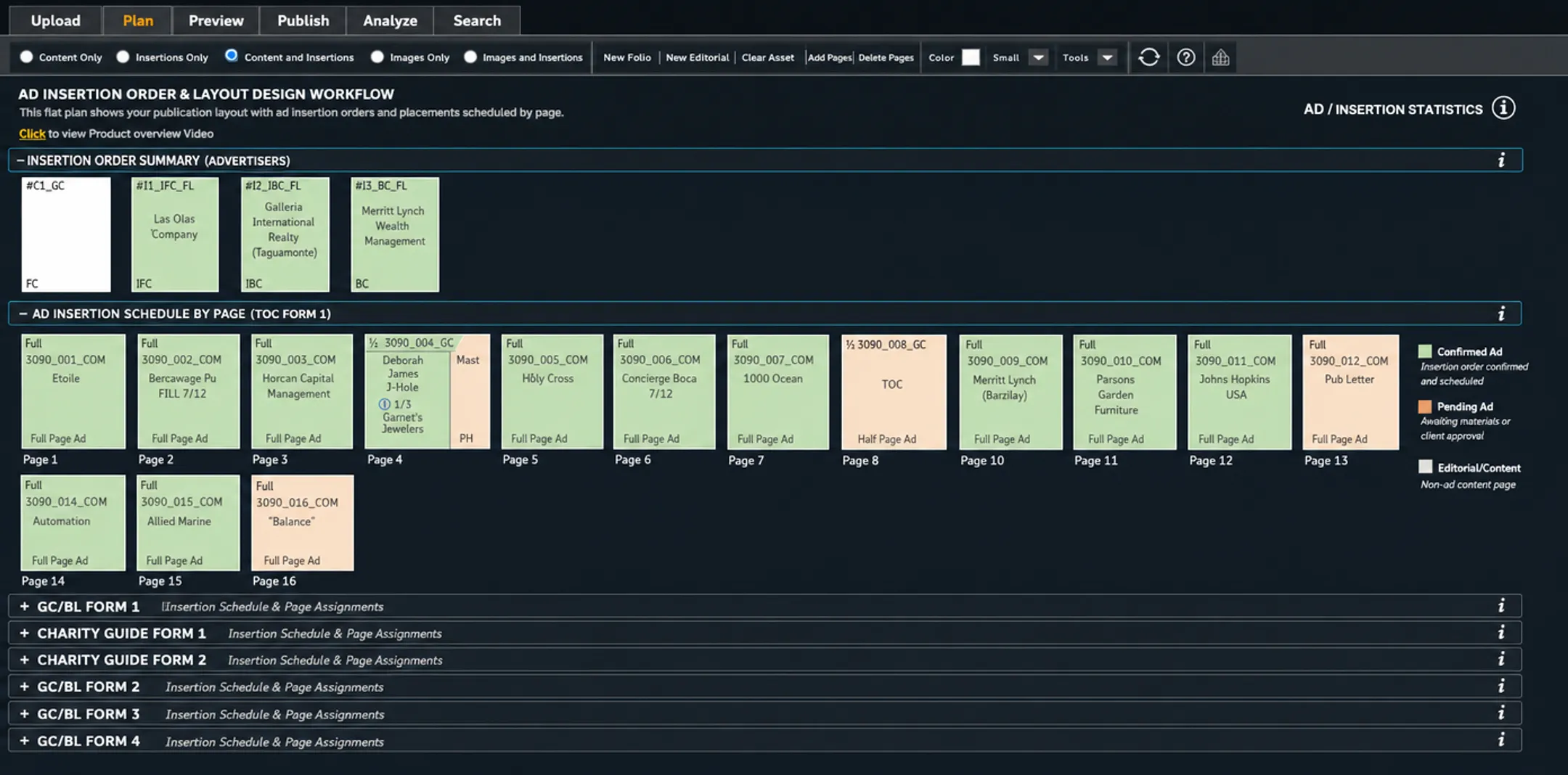
Task: Select Page 3 Horcan Capital Management ad
Action: (302, 391)
